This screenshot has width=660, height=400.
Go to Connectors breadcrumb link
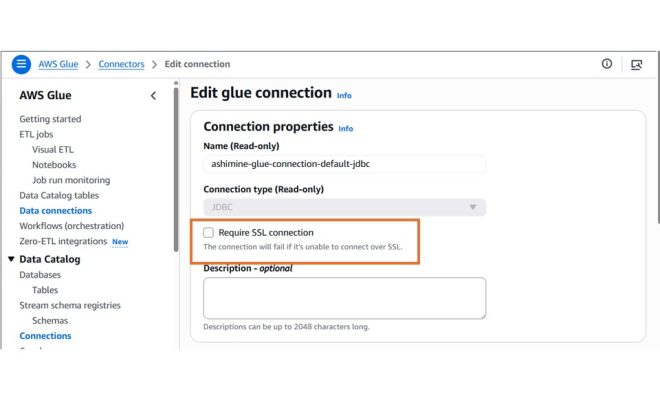pos(121,64)
